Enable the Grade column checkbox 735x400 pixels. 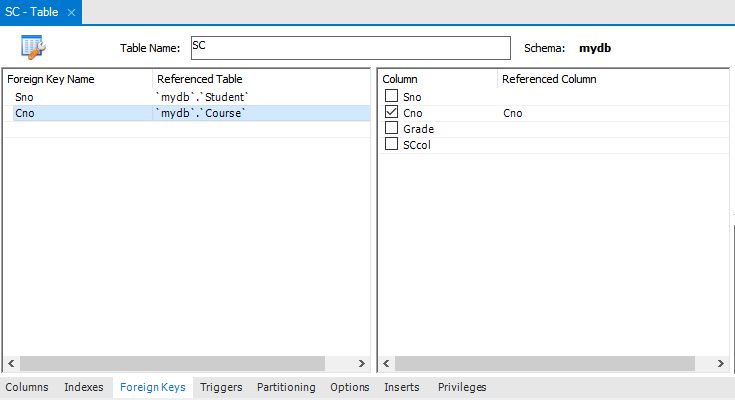pos(391,129)
